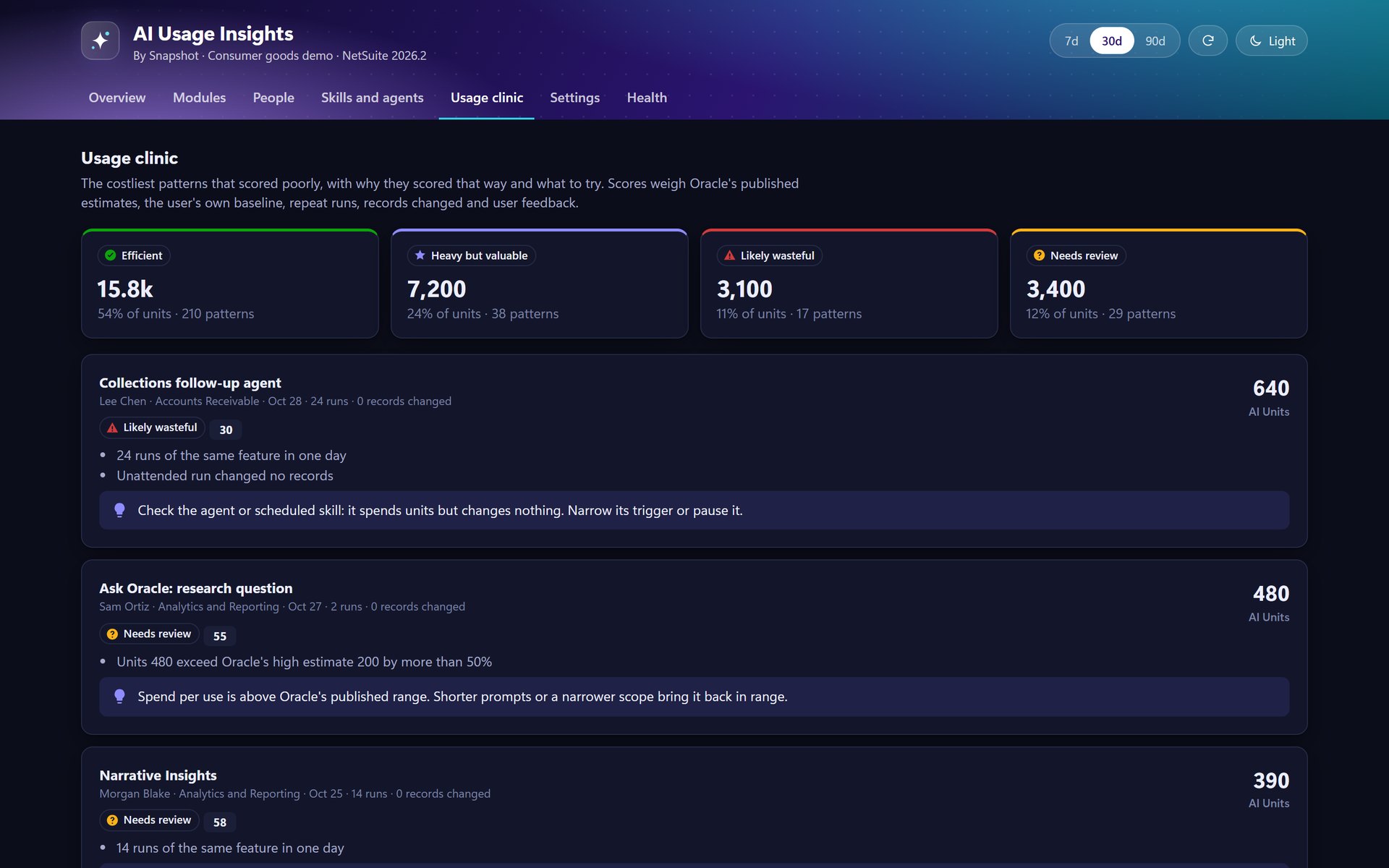Image resolution: width=1389 pixels, height=868 pixels.
Task: Click 'Lee Chen · Accounts Receivable' details line
Action: [275, 401]
